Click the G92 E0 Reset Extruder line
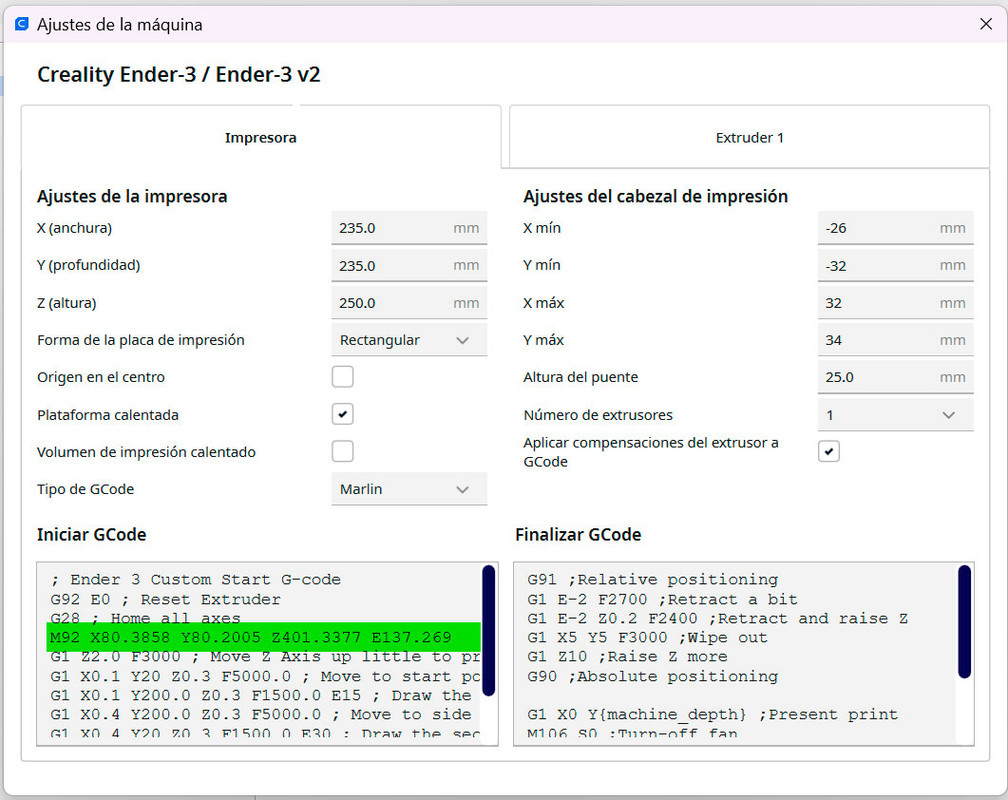Screen dimensions: 1008x800 [x=165, y=599]
